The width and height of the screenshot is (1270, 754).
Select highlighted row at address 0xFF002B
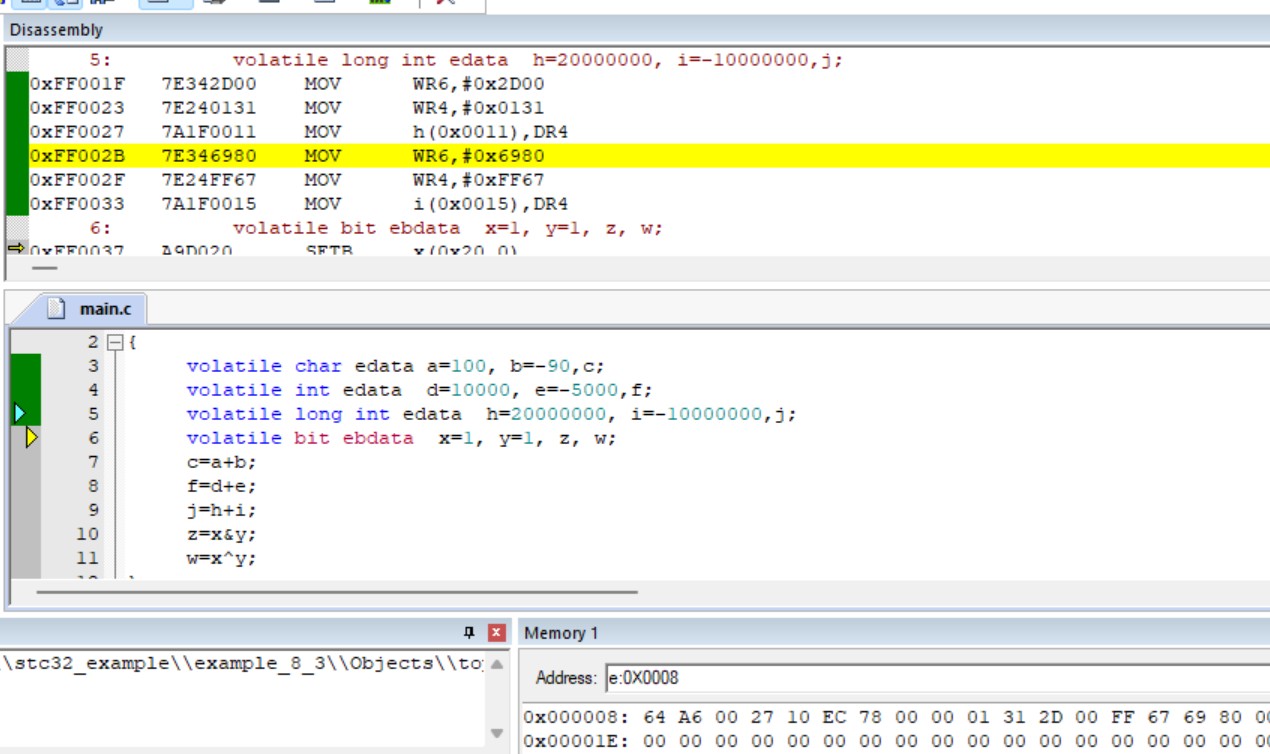pyautogui.click(x=650, y=156)
